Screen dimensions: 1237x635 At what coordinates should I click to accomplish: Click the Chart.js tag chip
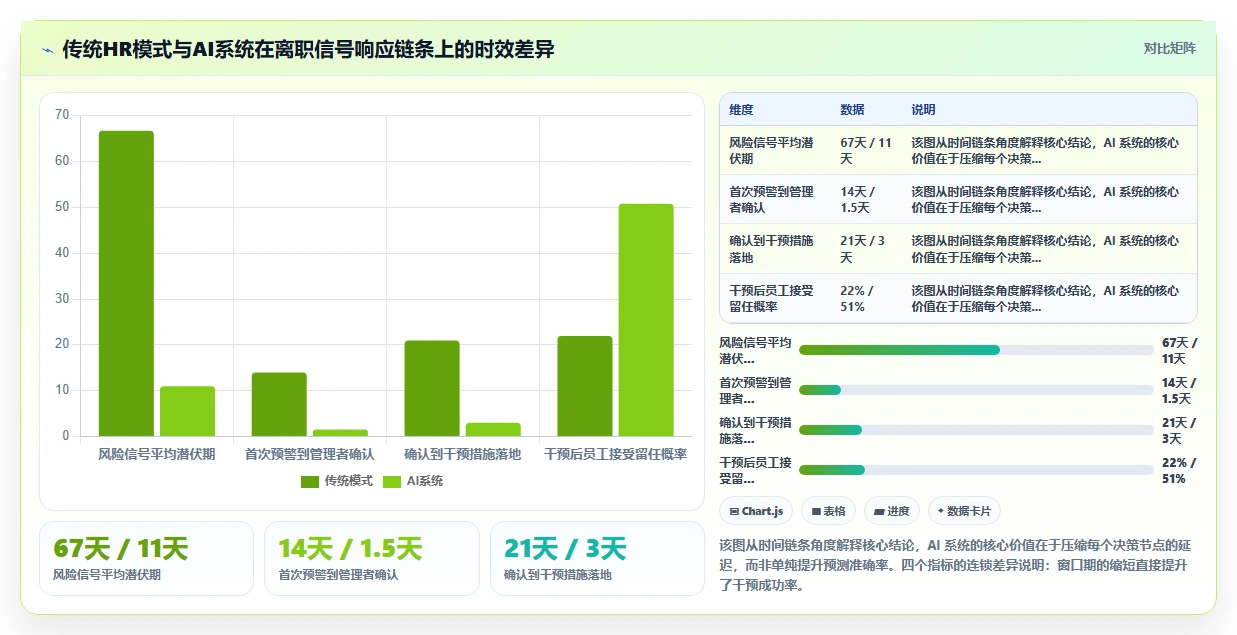[x=756, y=511]
